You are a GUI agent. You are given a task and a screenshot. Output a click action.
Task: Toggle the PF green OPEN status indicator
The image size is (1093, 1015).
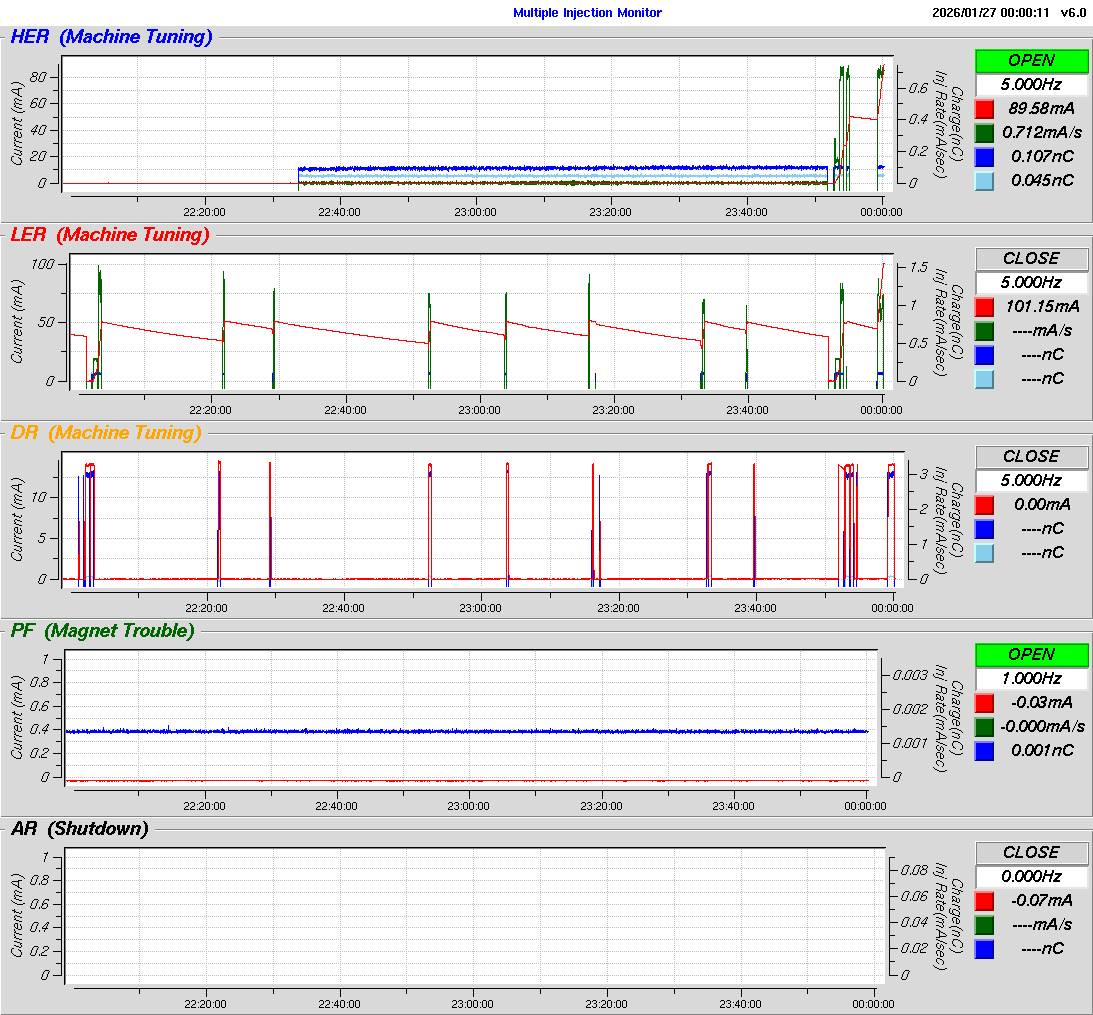[x=1031, y=654]
